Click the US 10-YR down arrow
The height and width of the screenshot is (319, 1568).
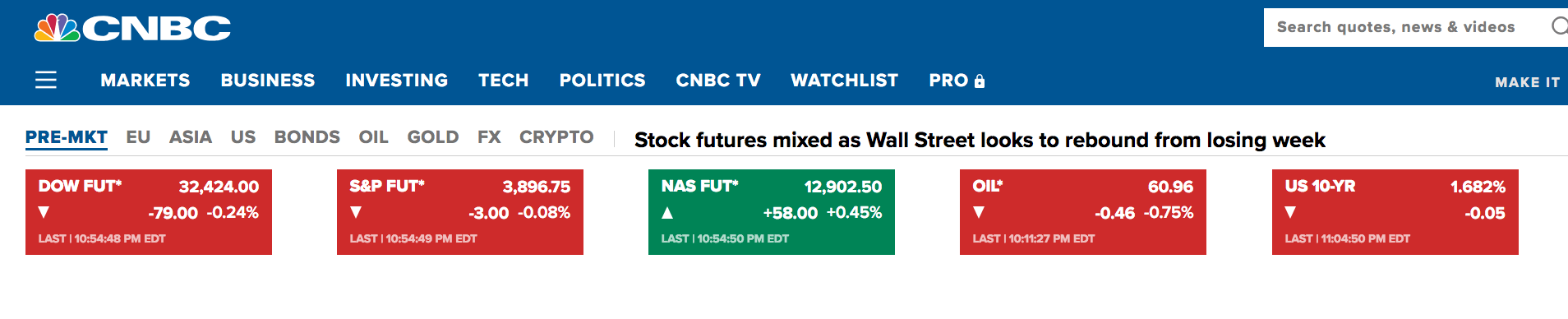(x=1290, y=212)
